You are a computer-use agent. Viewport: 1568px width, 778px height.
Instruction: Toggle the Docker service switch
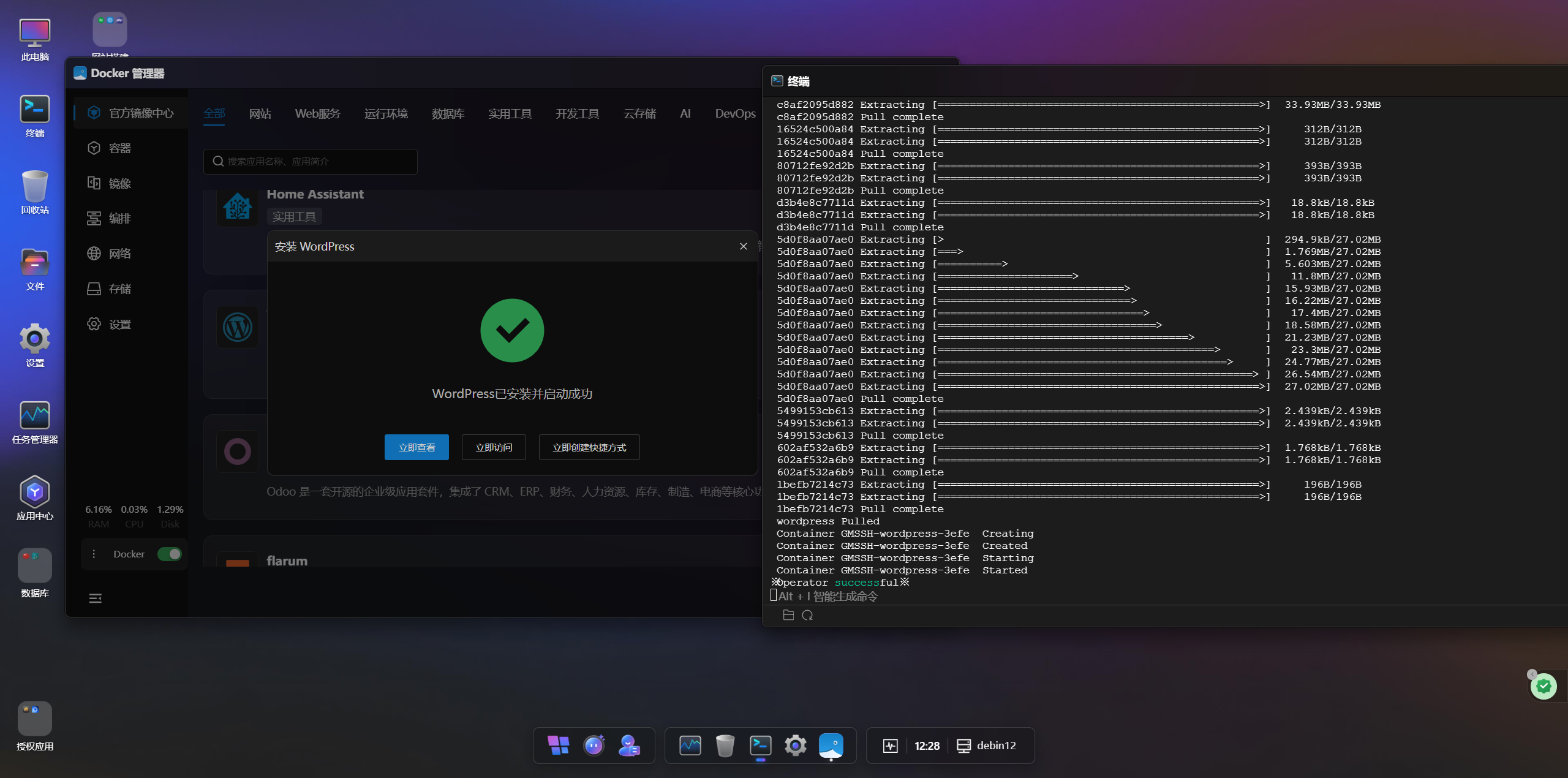point(170,554)
